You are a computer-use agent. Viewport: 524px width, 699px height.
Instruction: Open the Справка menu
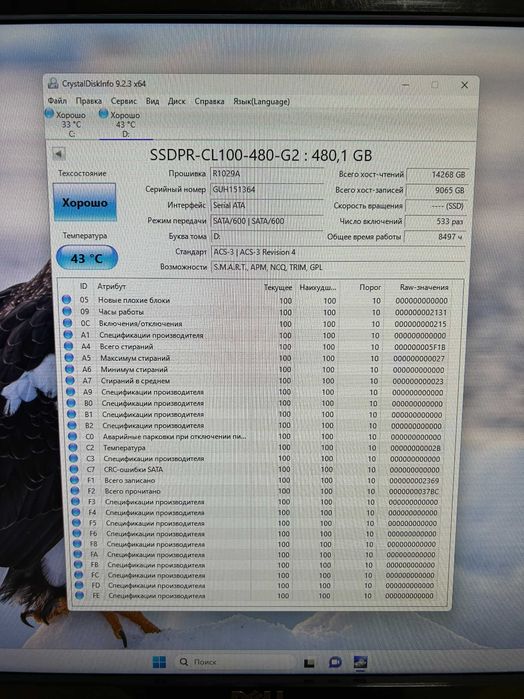[x=209, y=101]
